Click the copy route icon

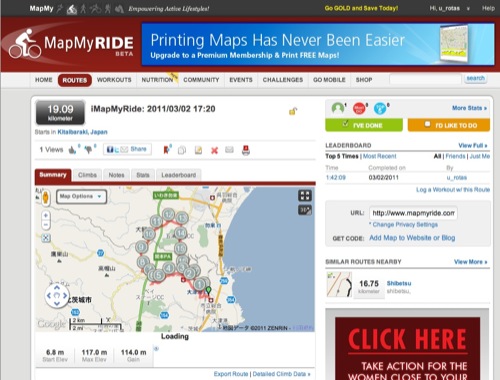click(x=182, y=150)
